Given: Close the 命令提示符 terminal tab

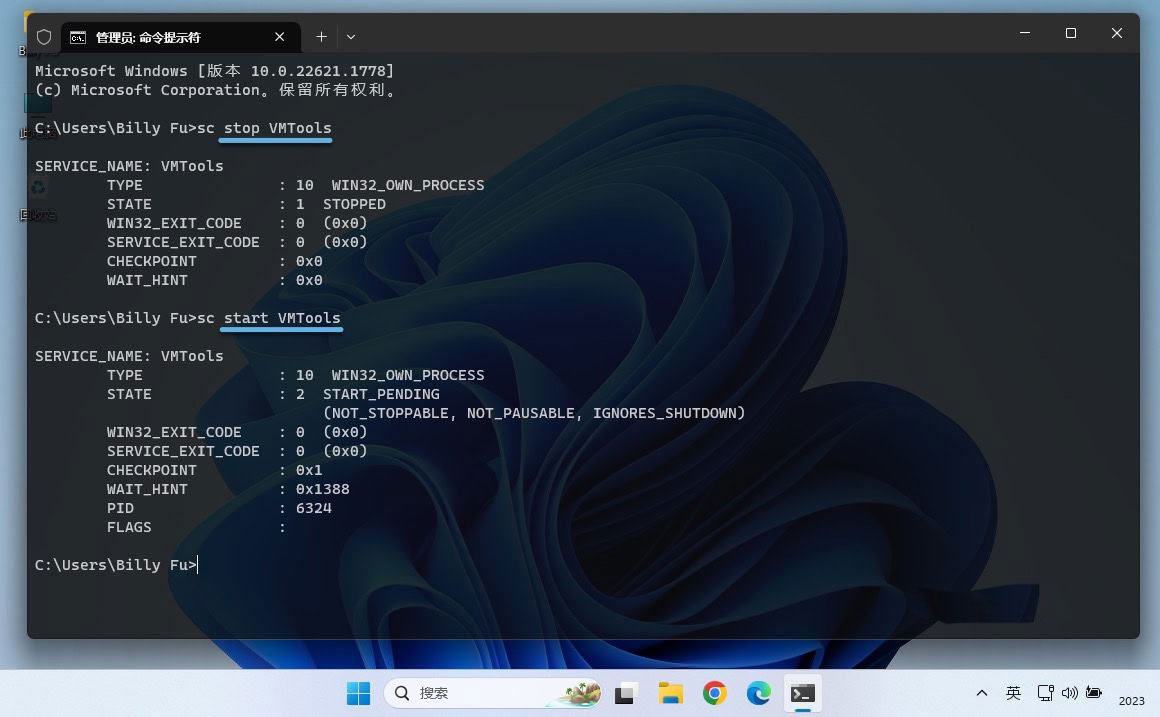Looking at the screenshot, I should [x=281, y=37].
